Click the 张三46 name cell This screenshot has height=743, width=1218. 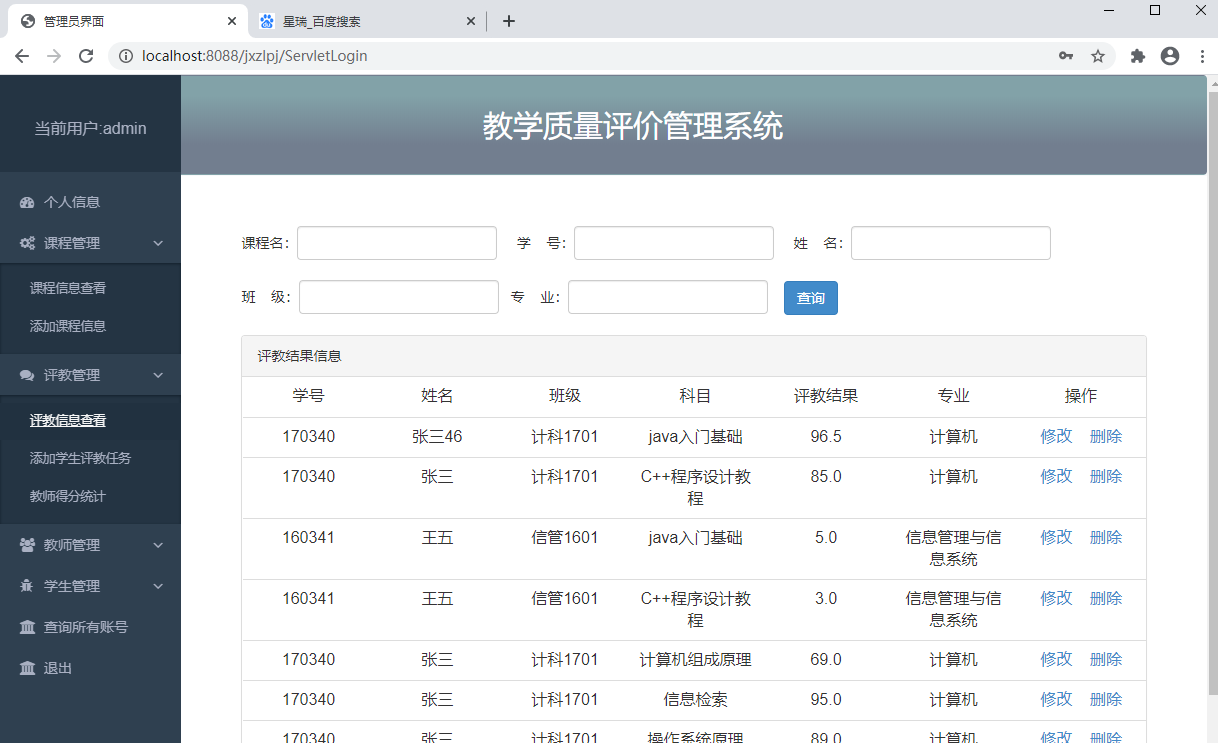437,436
